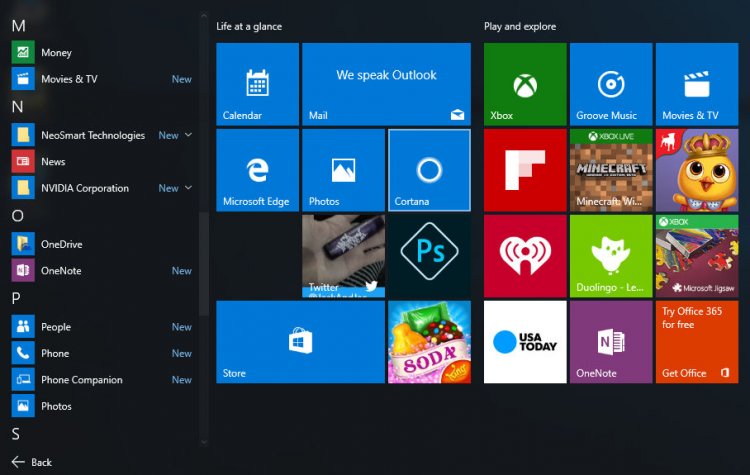
Task: Open the Store tile
Action: 300,342
